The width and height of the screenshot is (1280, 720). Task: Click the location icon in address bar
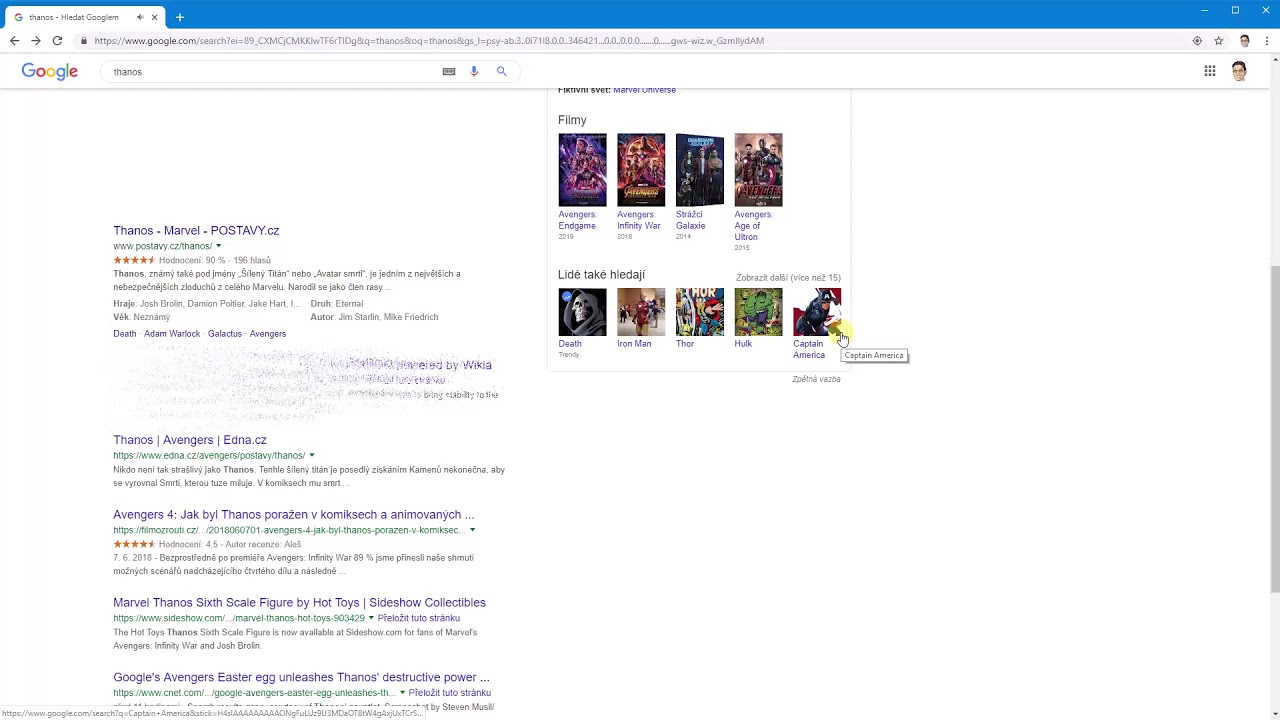tap(1197, 41)
